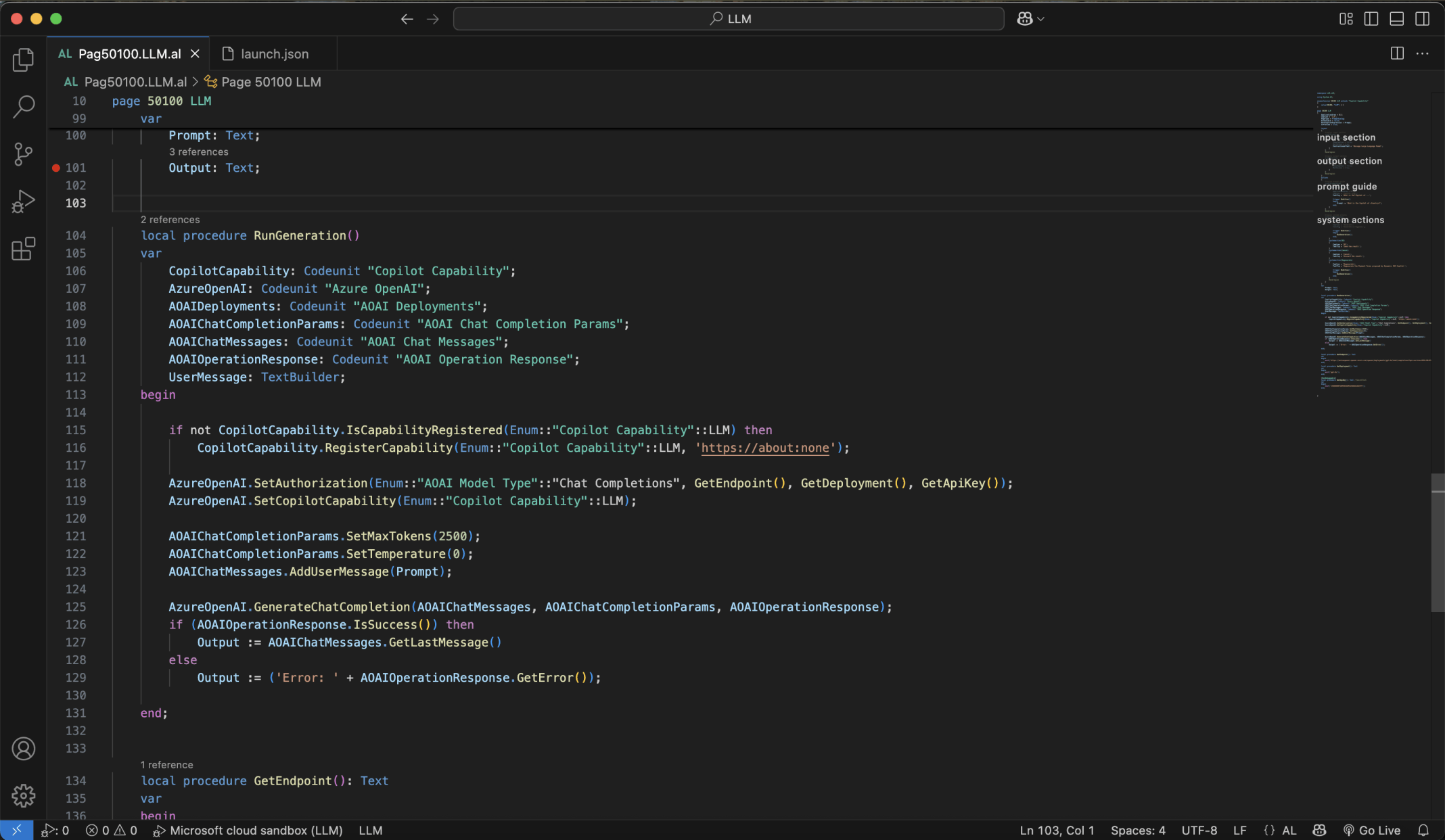
Task: Open the Explorer view in activity bar
Action: (x=23, y=60)
